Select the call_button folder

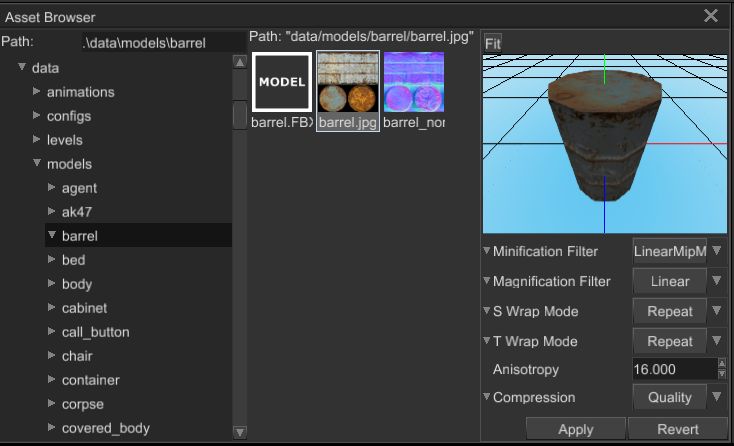[x=95, y=332]
